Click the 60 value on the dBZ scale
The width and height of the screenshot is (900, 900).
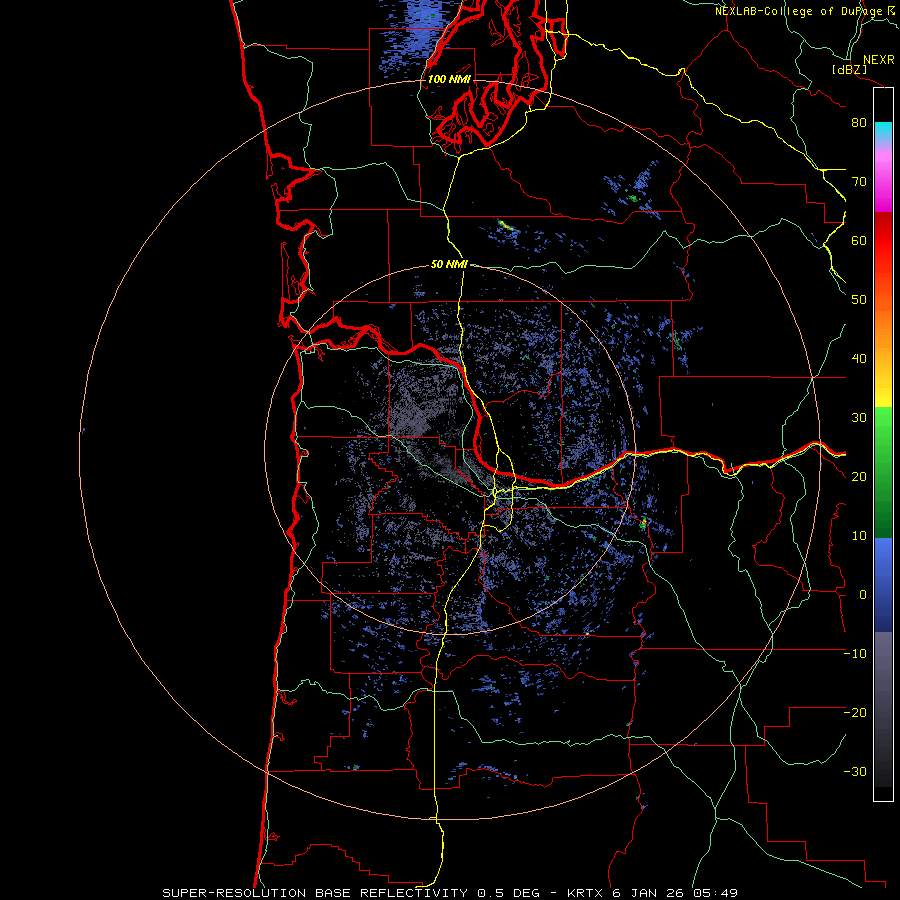(x=859, y=241)
